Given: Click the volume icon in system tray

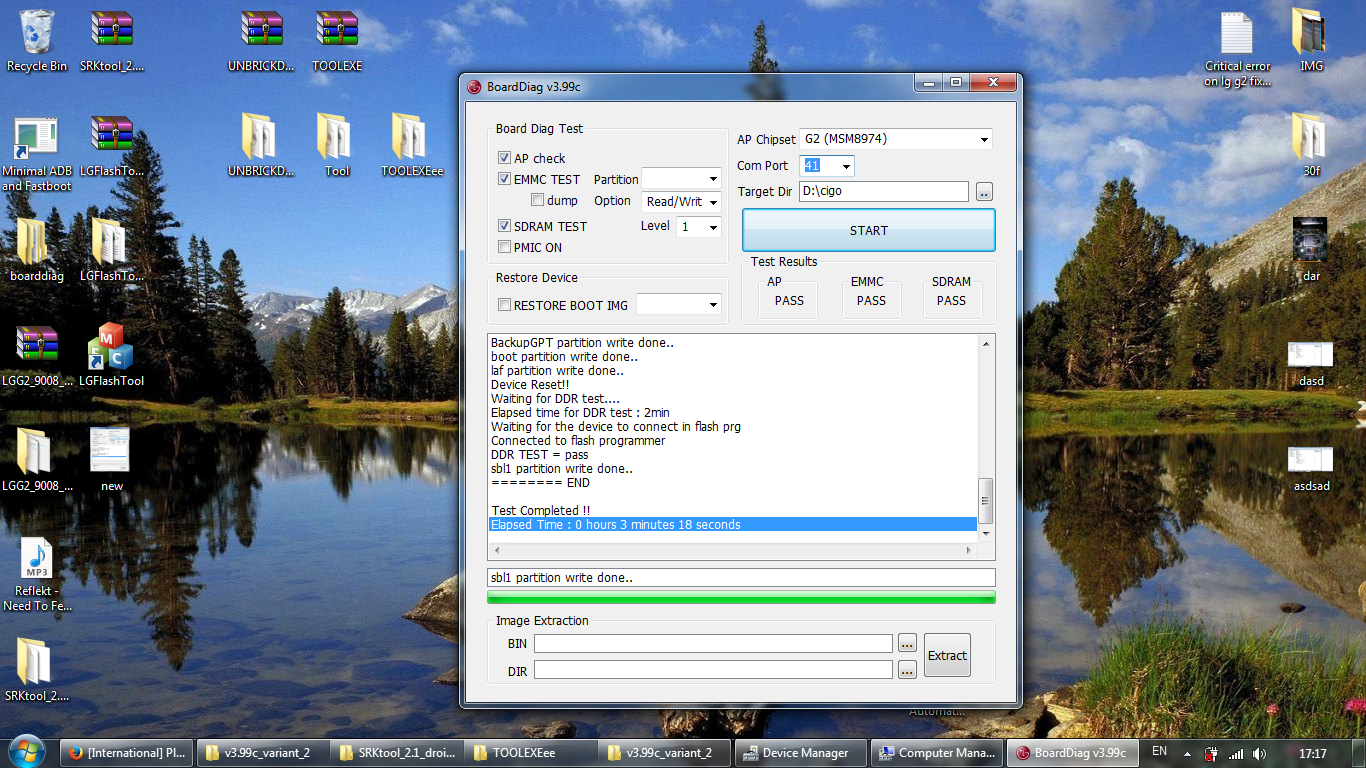Looking at the screenshot, I should pos(1259,753).
